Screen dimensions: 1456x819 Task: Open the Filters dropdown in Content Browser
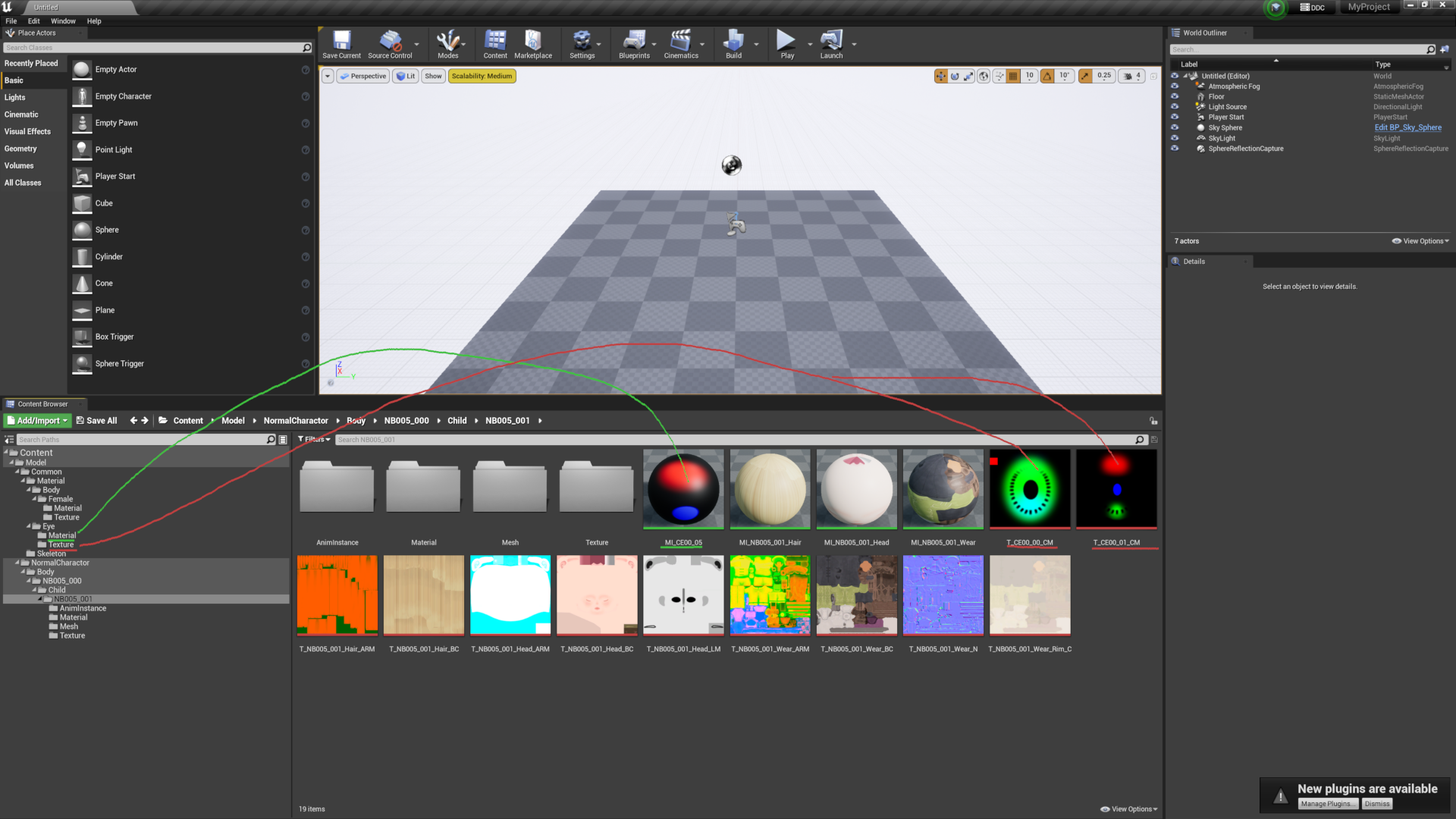click(314, 439)
